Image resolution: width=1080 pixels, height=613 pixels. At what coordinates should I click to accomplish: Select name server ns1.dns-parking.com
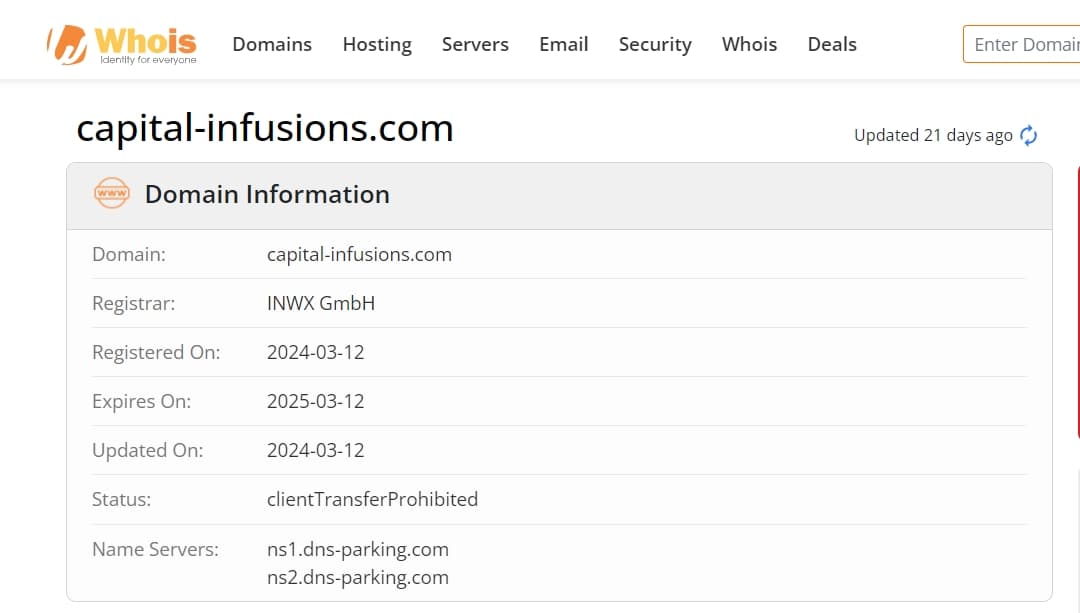coord(358,549)
